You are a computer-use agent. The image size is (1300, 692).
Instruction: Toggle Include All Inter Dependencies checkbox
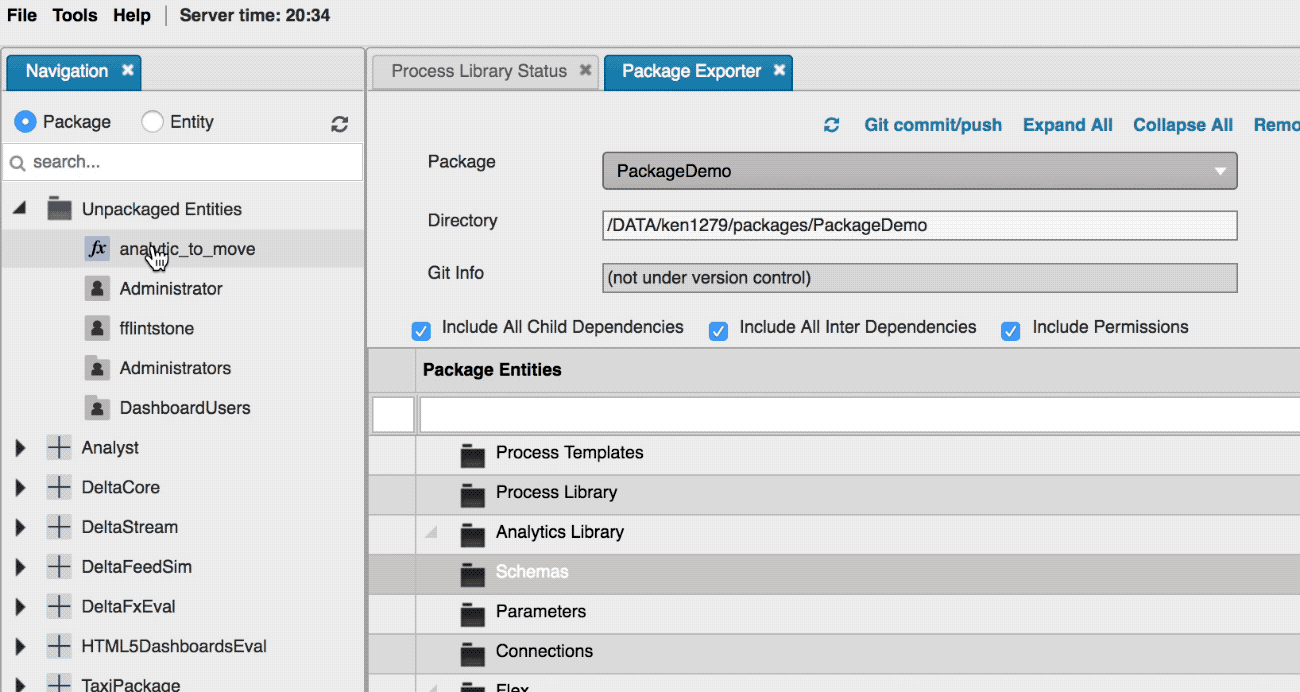pyautogui.click(x=718, y=330)
